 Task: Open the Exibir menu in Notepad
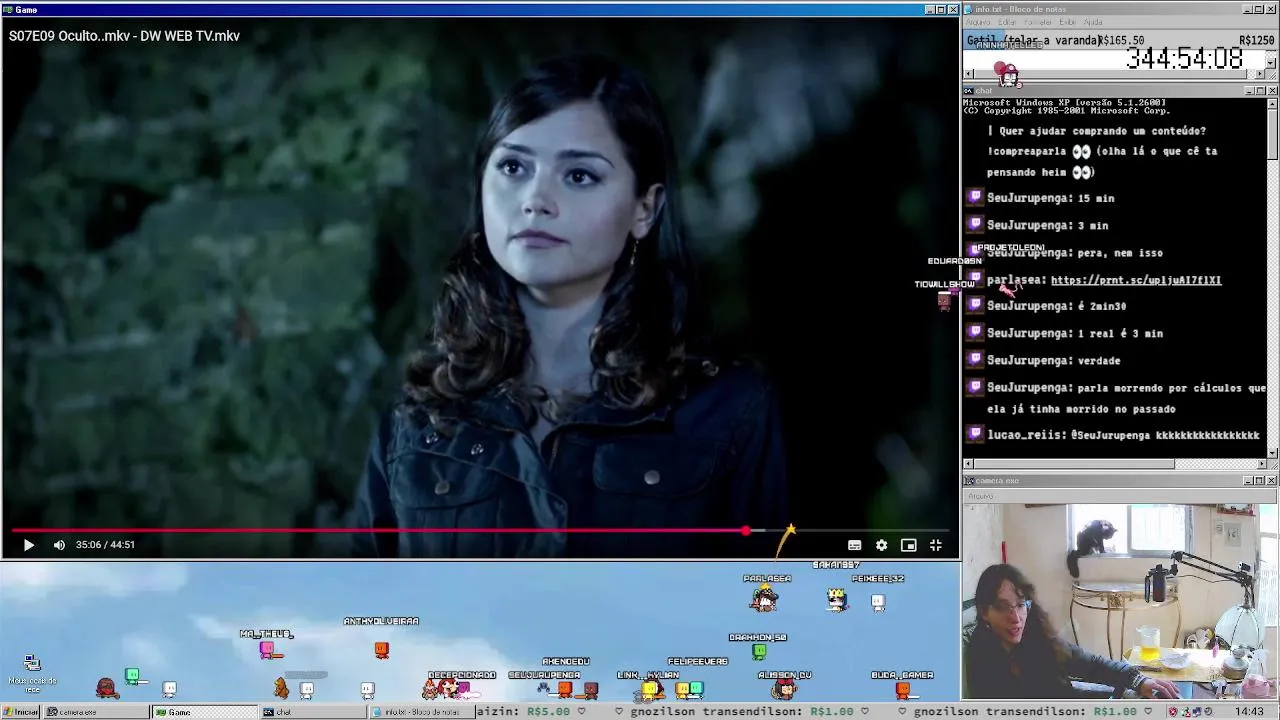[1067, 22]
